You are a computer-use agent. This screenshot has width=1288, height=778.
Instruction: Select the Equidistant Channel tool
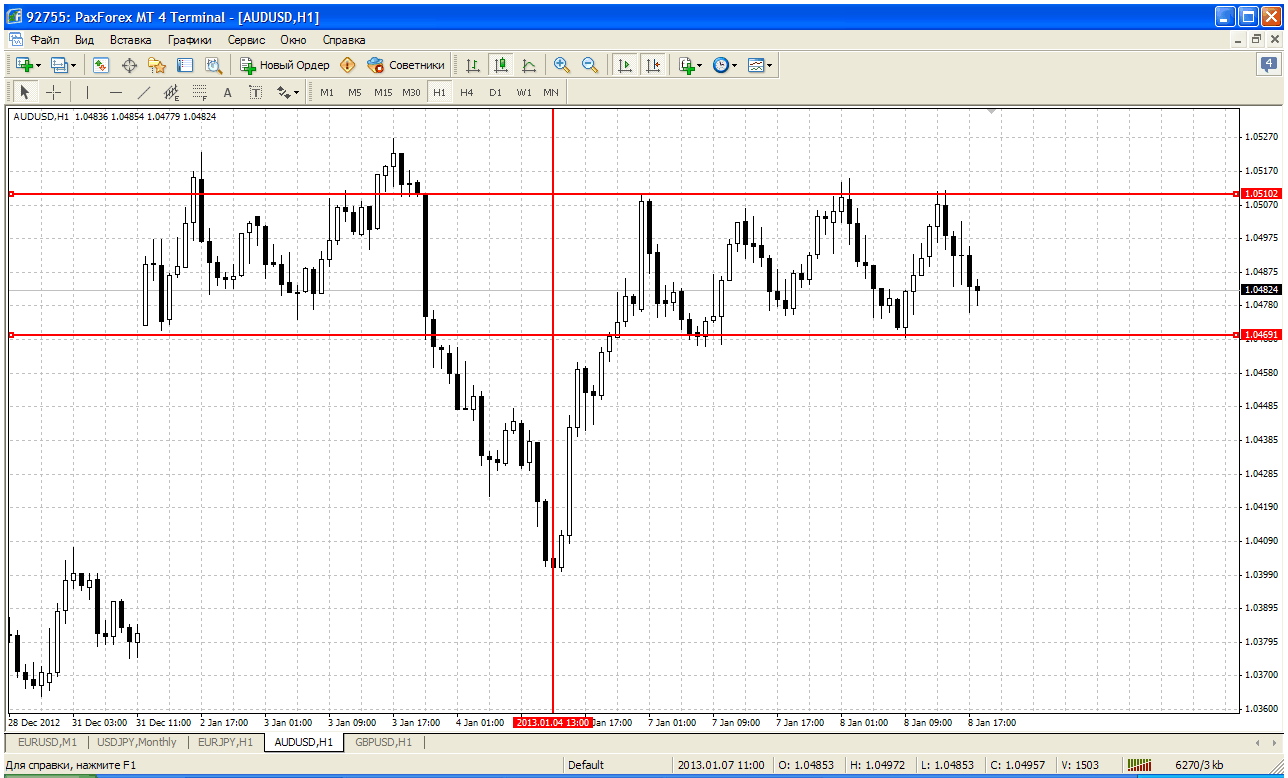click(171, 92)
